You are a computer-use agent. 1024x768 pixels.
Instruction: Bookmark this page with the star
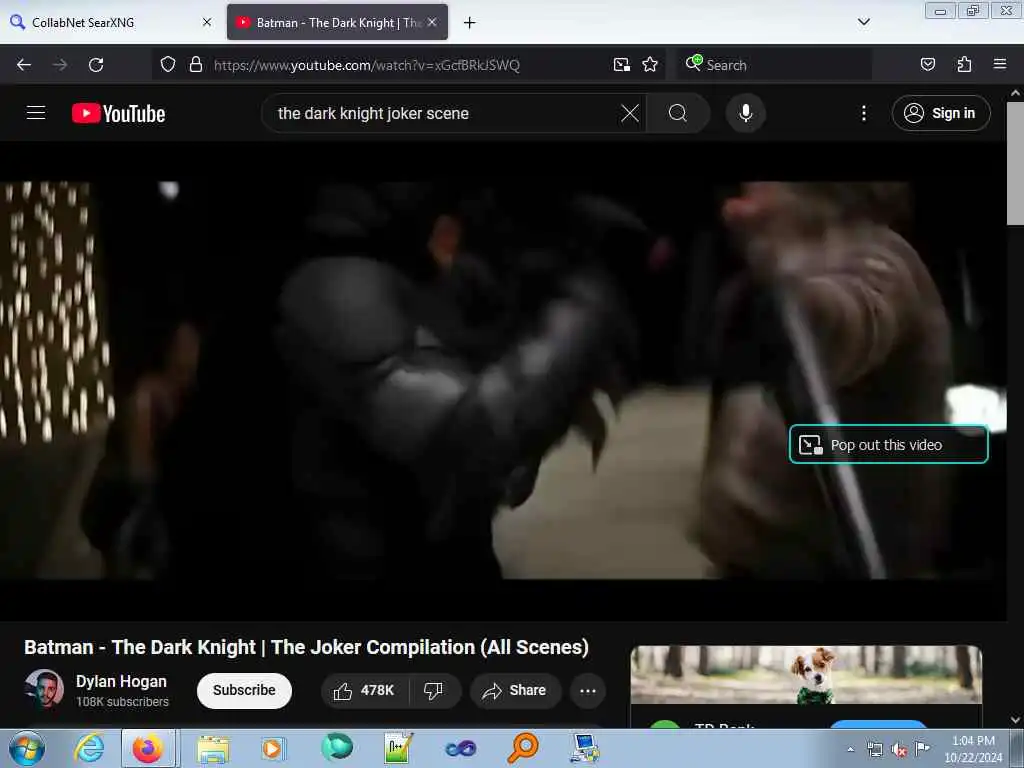pos(650,65)
